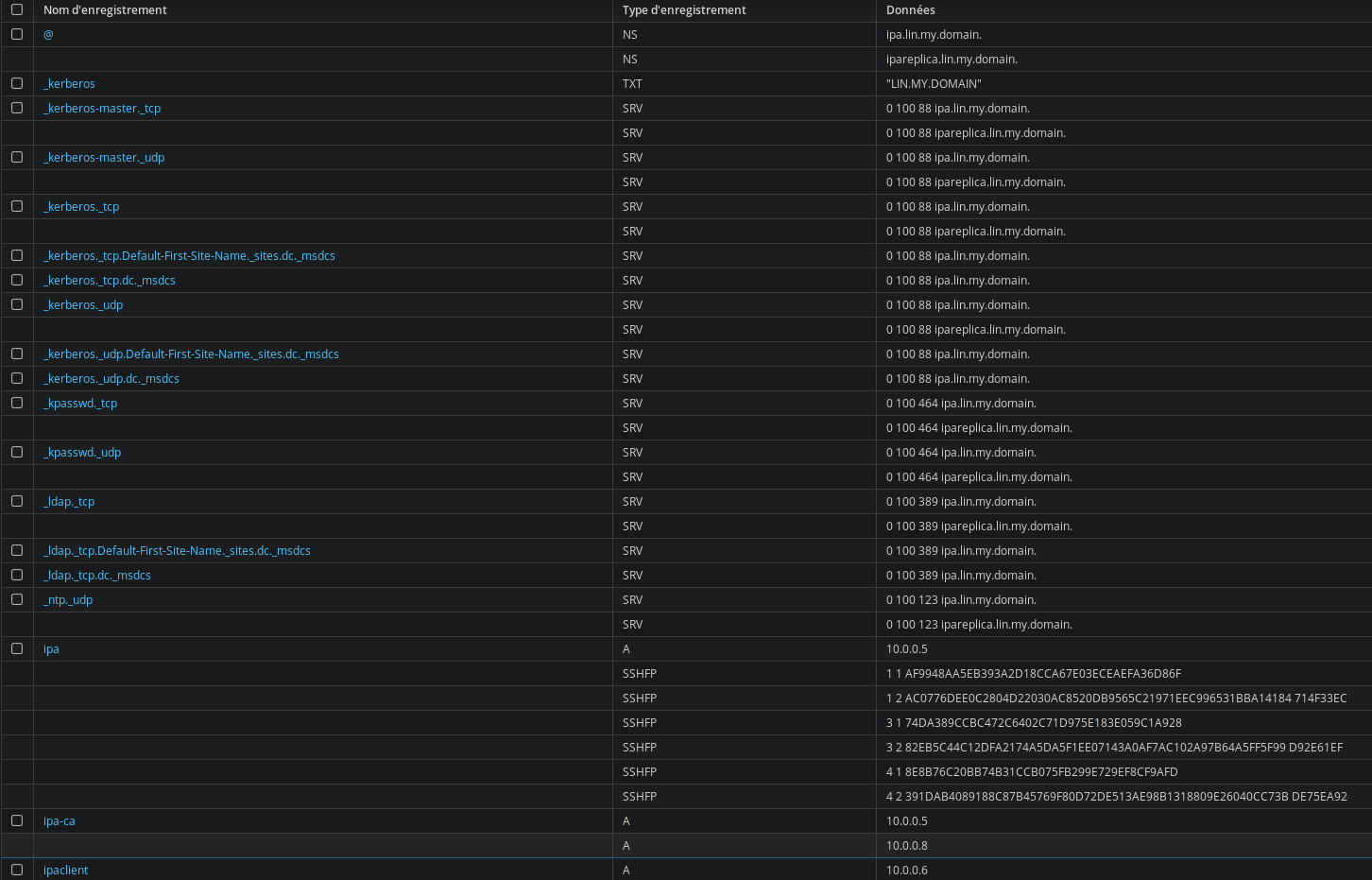Open _kerberos-master._udp record link

(x=104, y=157)
